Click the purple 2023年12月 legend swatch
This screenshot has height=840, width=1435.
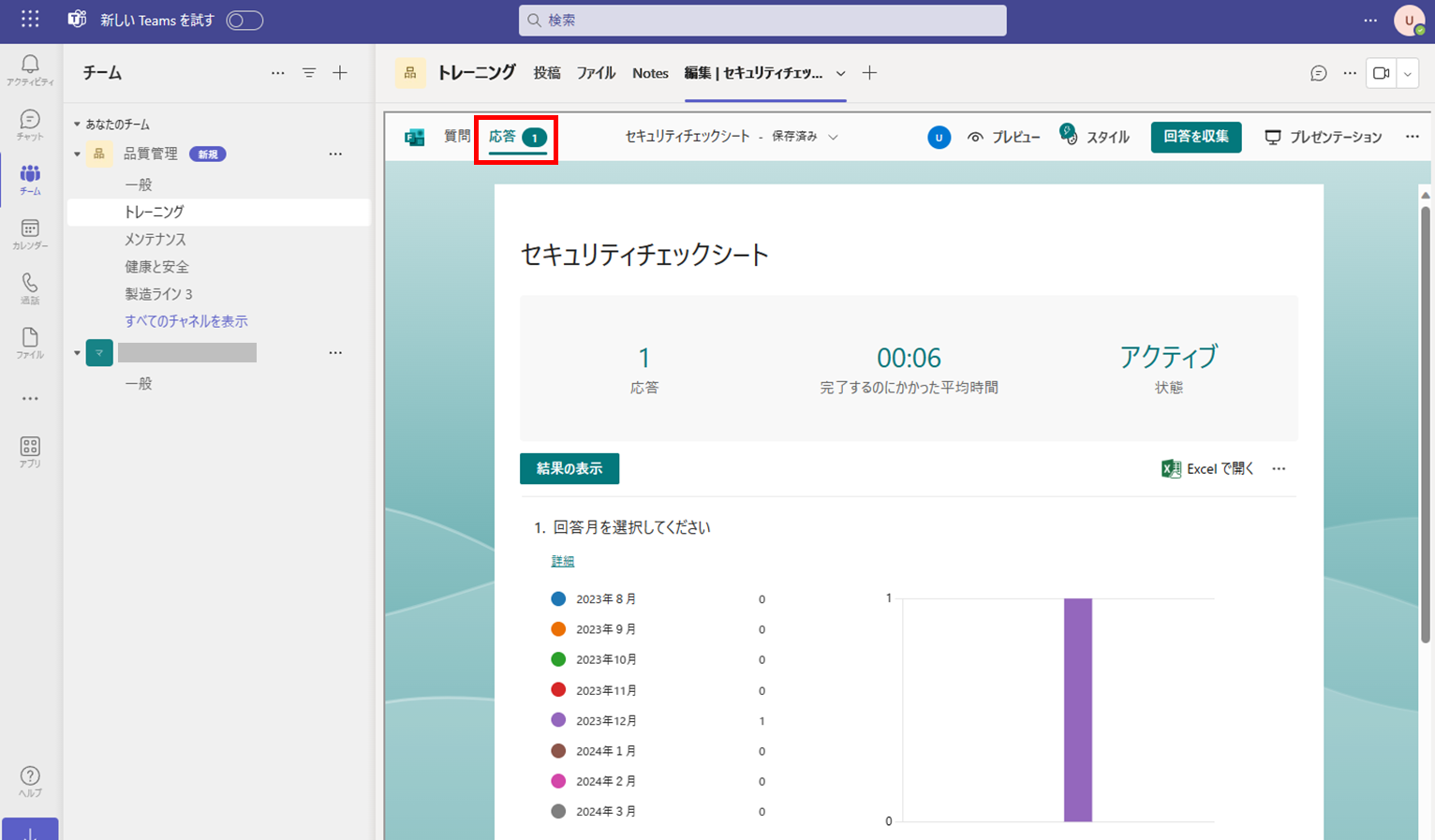[558, 720]
